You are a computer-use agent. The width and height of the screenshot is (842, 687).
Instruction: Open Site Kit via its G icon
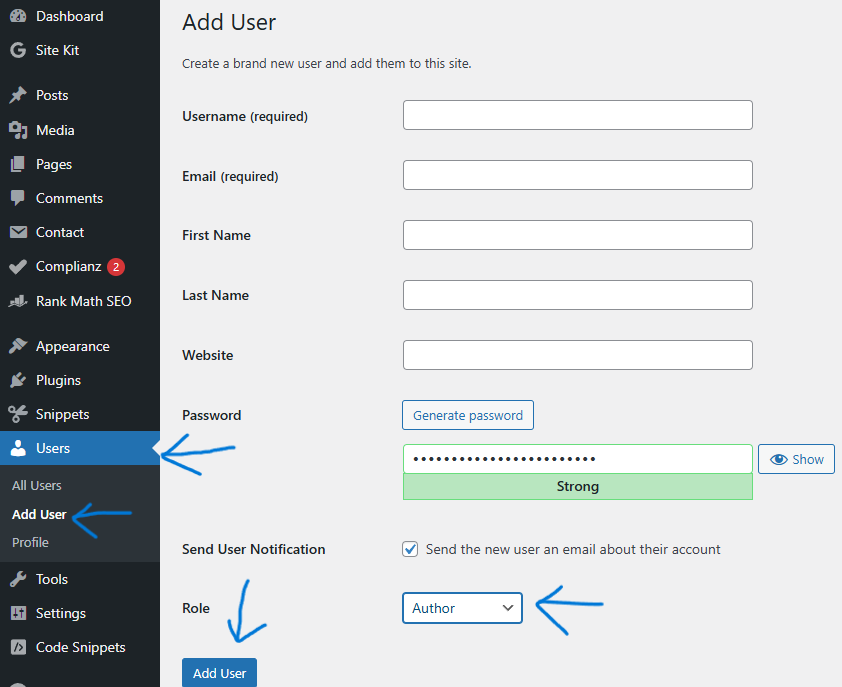(x=17, y=50)
